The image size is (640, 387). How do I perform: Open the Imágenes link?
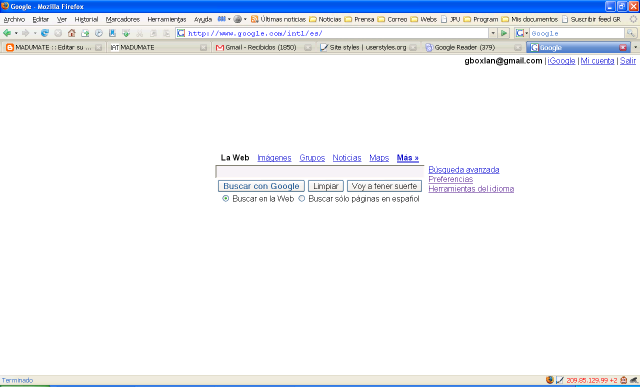[x=274, y=158]
